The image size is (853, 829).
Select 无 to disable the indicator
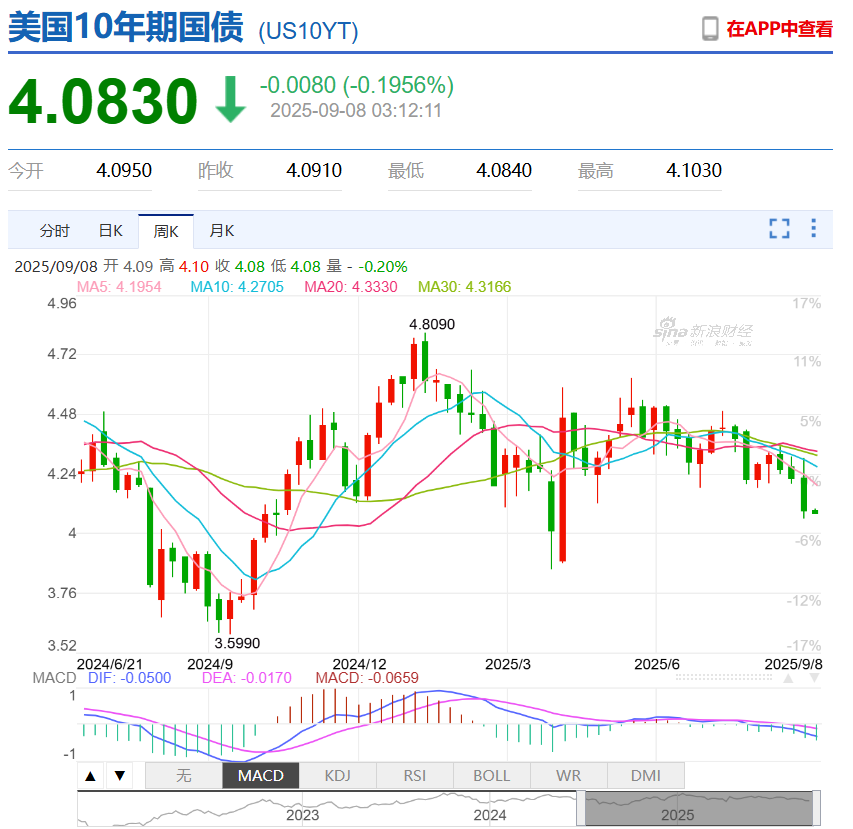pyautogui.click(x=183, y=775)
